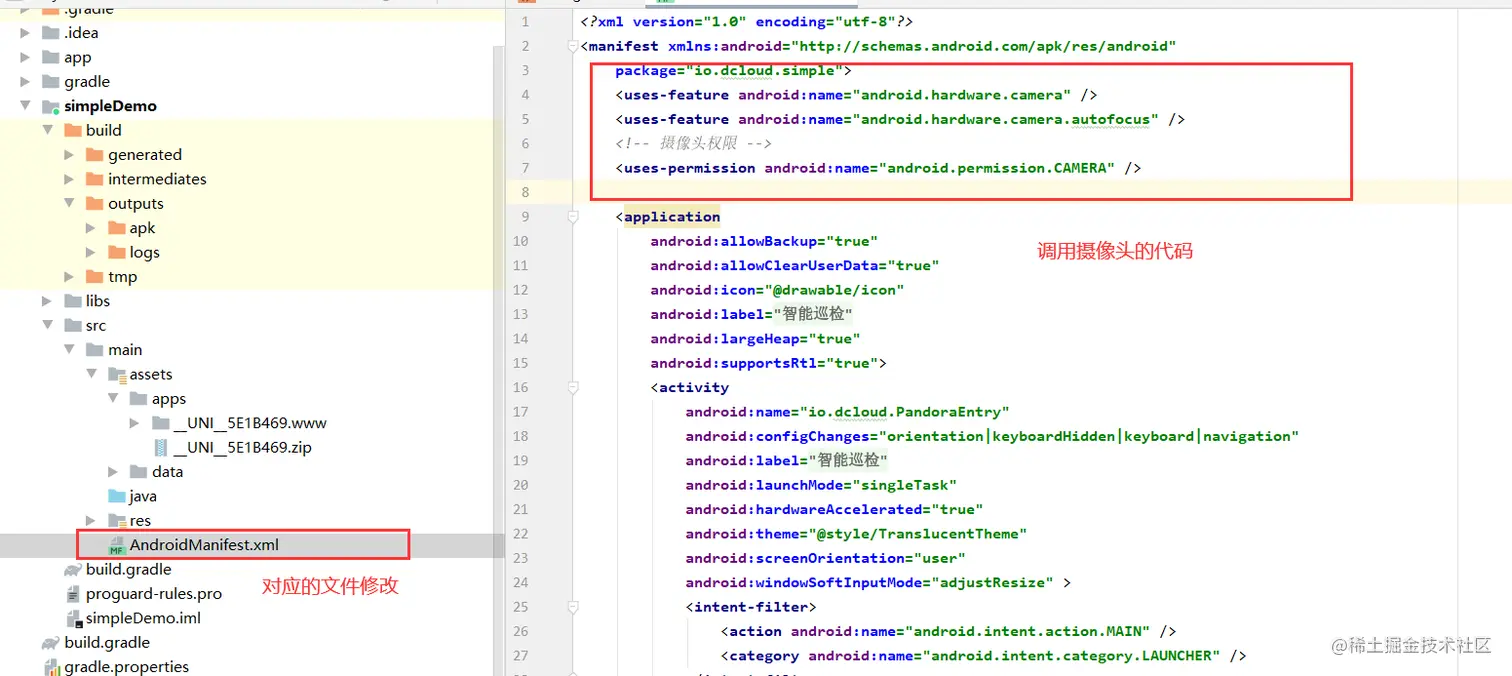
Task: Select the simpleDemo.iml file name
Action: (x=143, y=618)
